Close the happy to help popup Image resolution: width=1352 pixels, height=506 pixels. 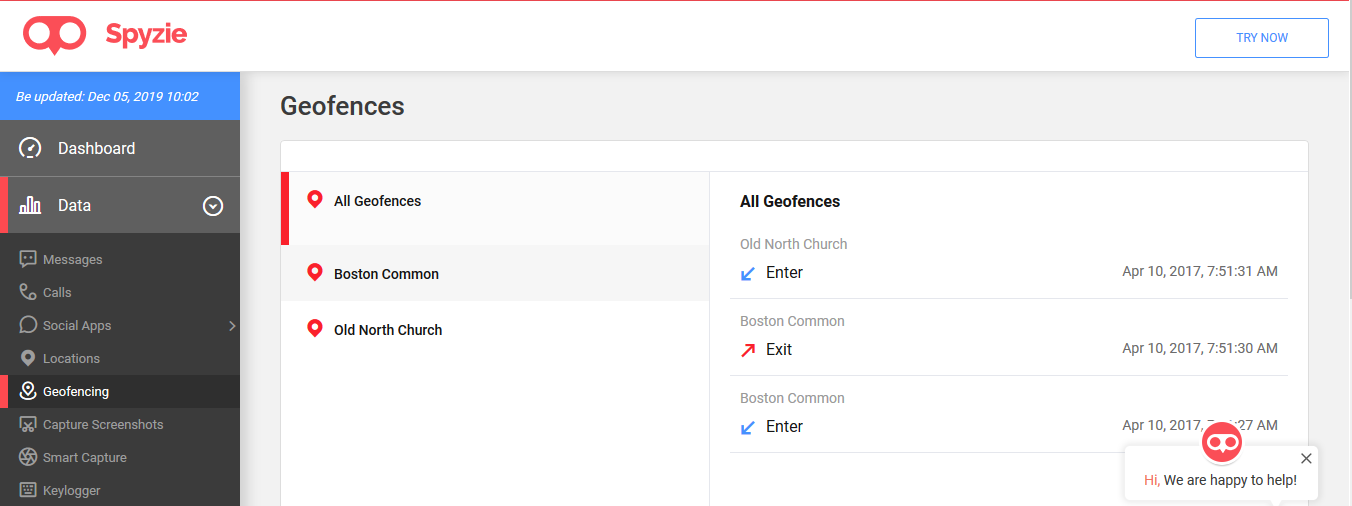(1306, 458)
